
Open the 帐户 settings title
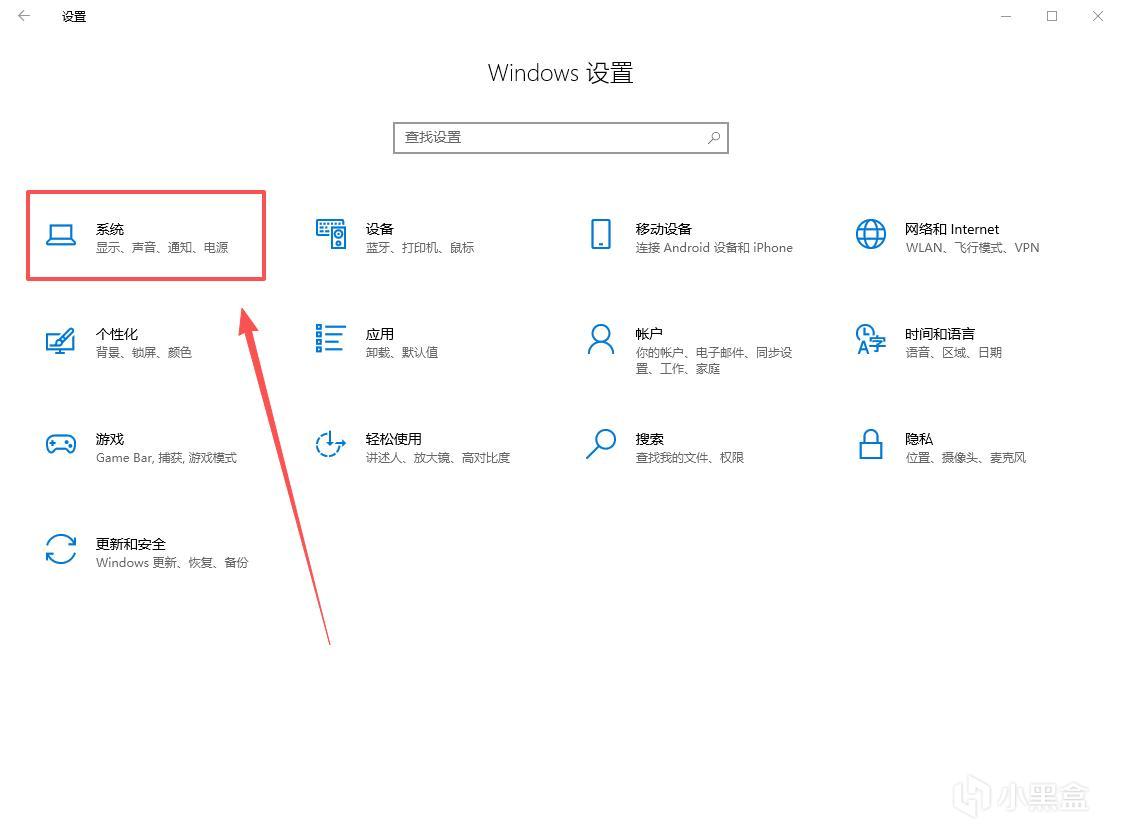coord(648,334)
